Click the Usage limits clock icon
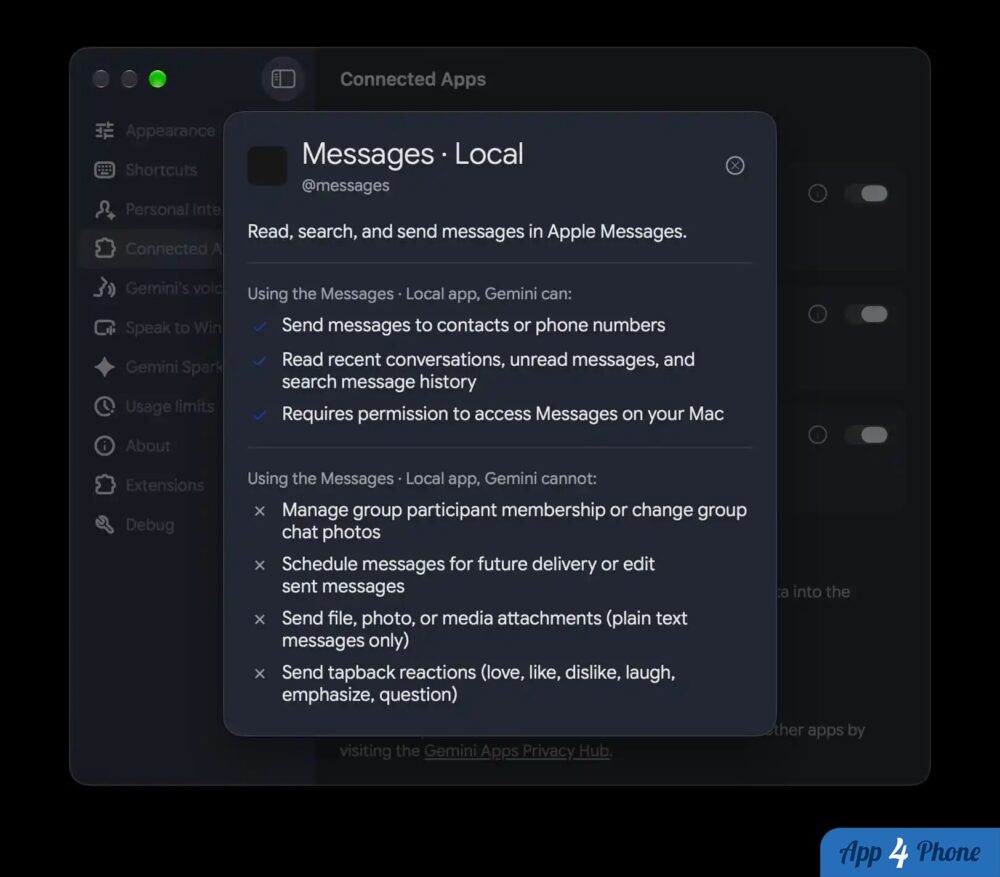The width and height of the screenshot is (1000, 877). 105,406
